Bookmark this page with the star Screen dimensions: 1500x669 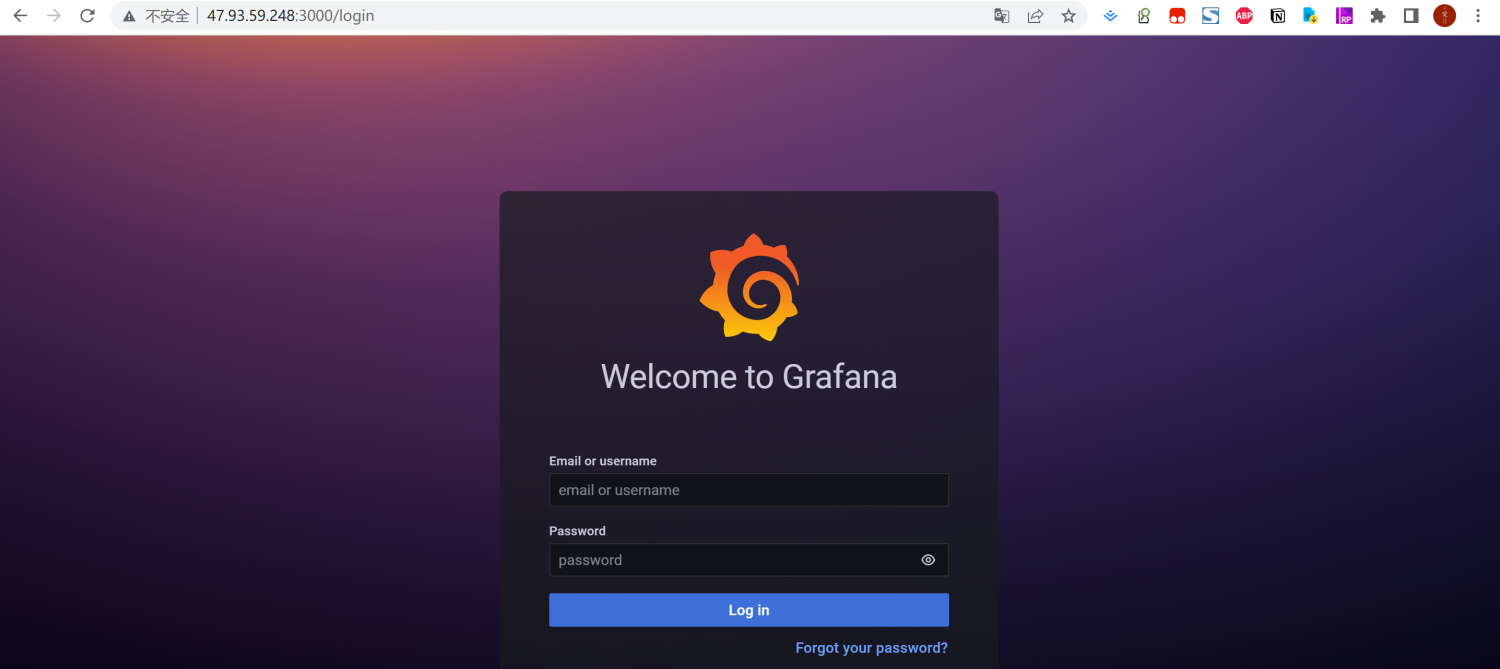(1068, 16)
